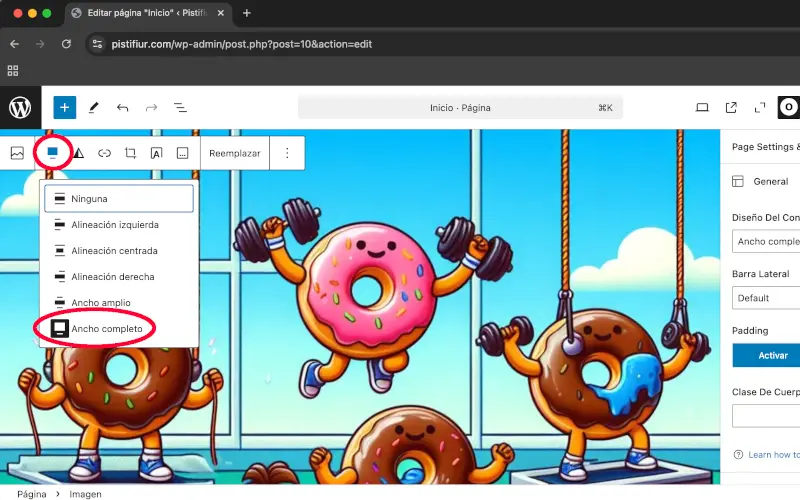This screenshot has width=800, height=500.
Task: Open the alignment options toolbar button
Action: point(53,153)
